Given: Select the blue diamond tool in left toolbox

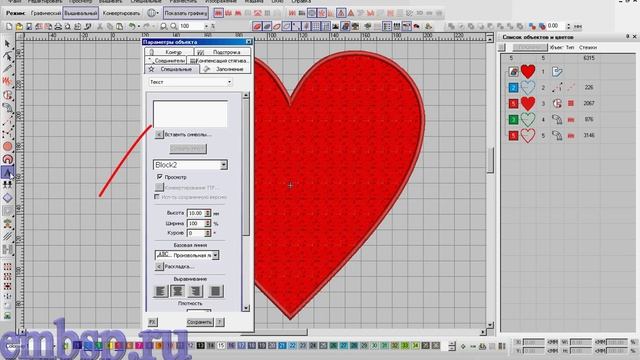Looking at the screenshot, I should [x=7, y=198].
